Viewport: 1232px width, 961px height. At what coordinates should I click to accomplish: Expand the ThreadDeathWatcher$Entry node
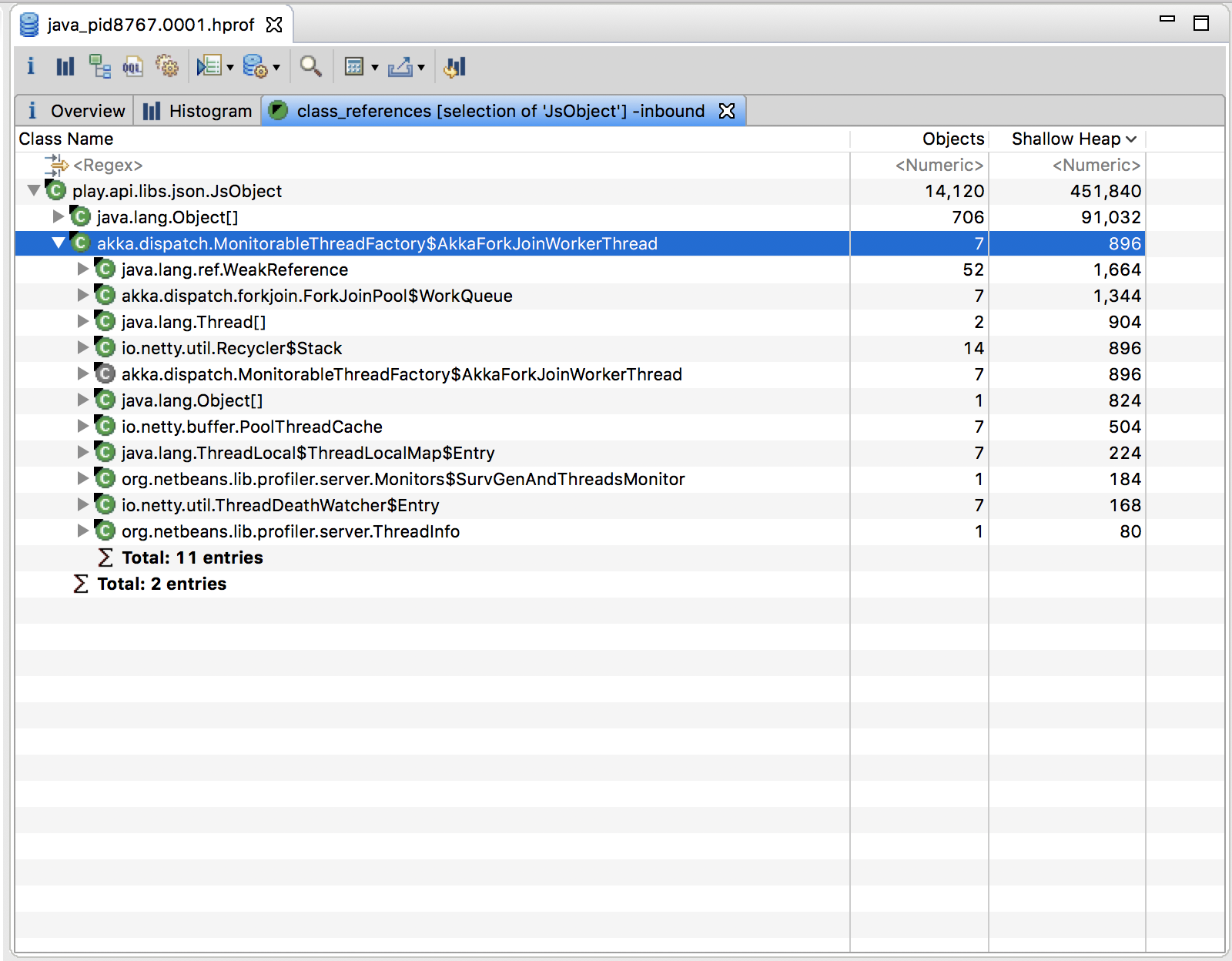pos(82,504)
